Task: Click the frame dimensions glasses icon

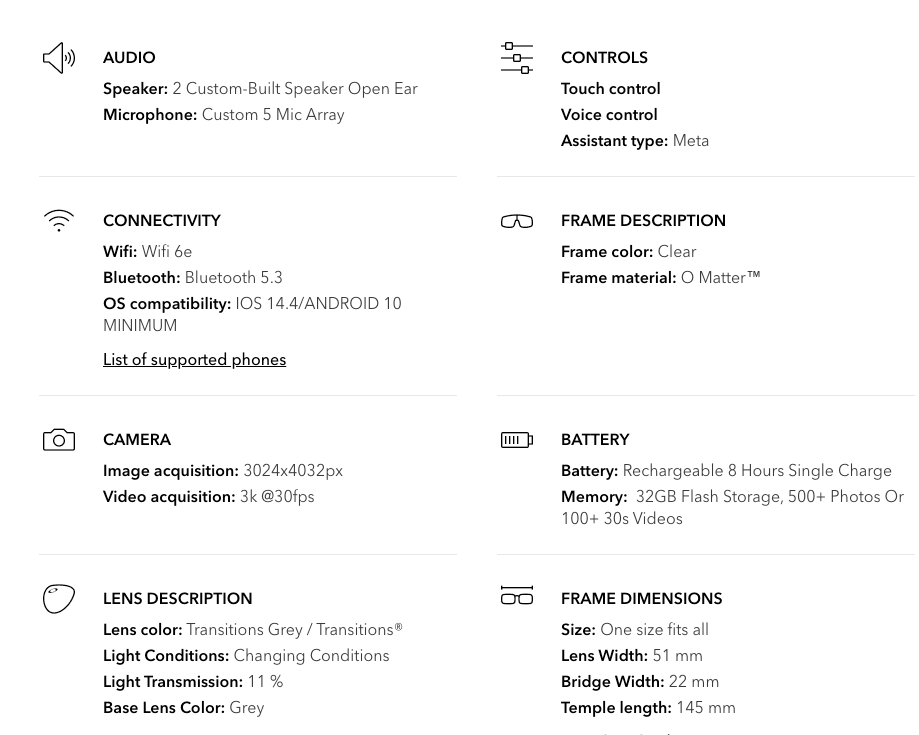Action: click(517, 596)
